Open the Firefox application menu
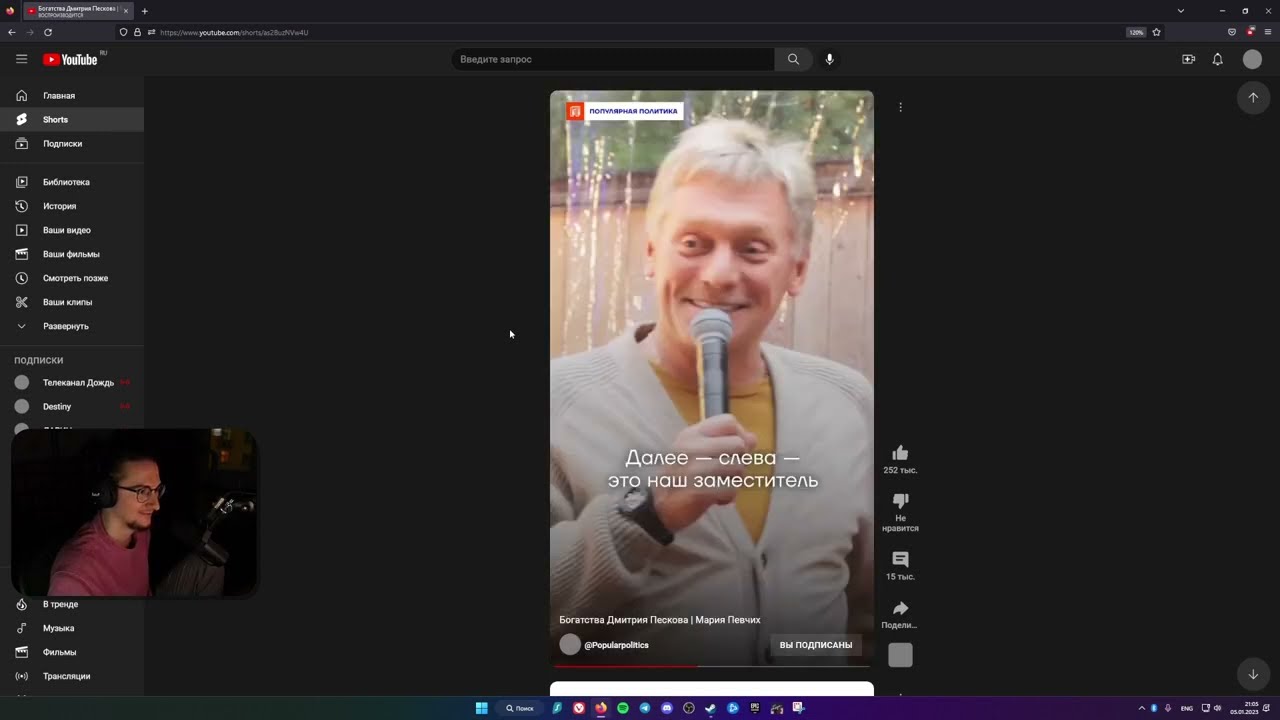Viewport: 1280px width, 720px height. pyautogui.click(x=1267, y=32)
